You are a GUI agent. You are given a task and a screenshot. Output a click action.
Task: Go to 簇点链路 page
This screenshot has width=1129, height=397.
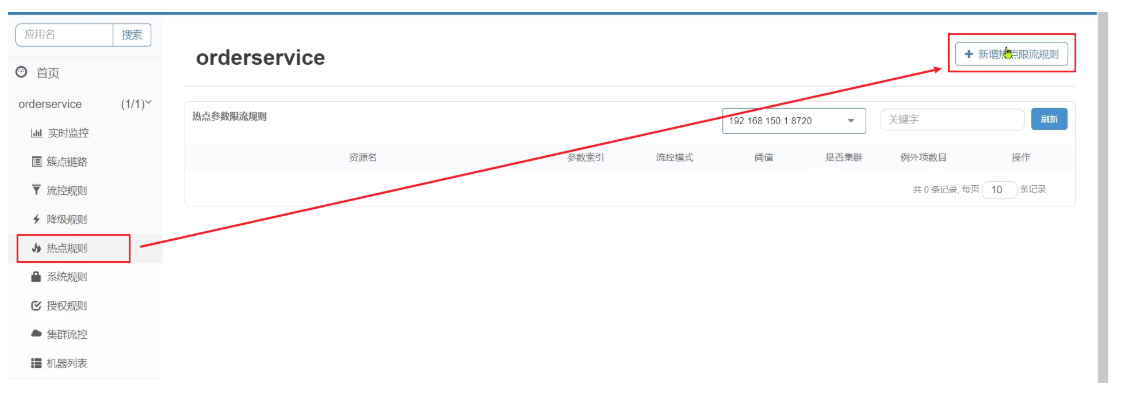(x=68, y=162)
